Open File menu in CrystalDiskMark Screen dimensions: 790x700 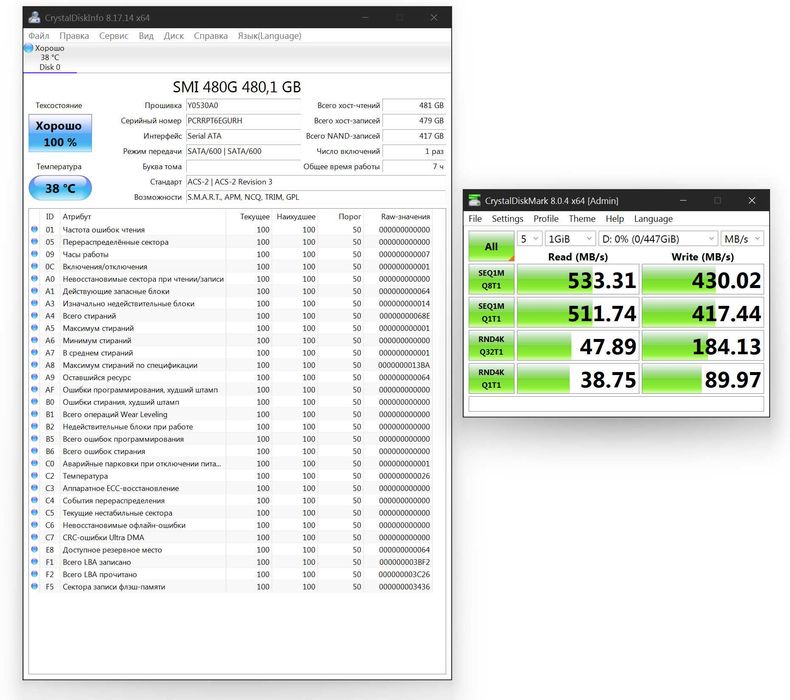coord(475,219)
